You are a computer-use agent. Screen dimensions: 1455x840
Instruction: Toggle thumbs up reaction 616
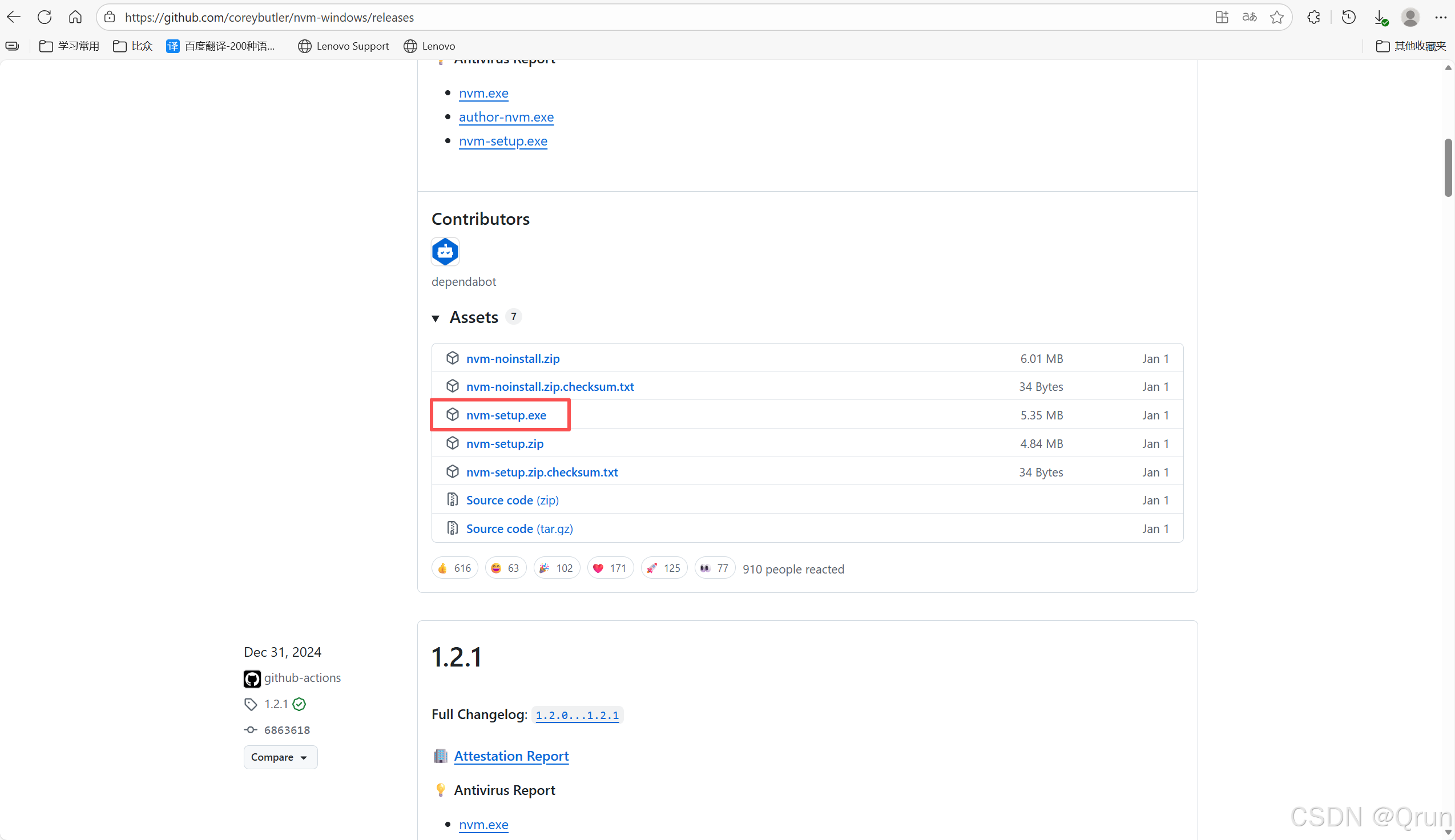pyautogui.click(x=454, y=568)
